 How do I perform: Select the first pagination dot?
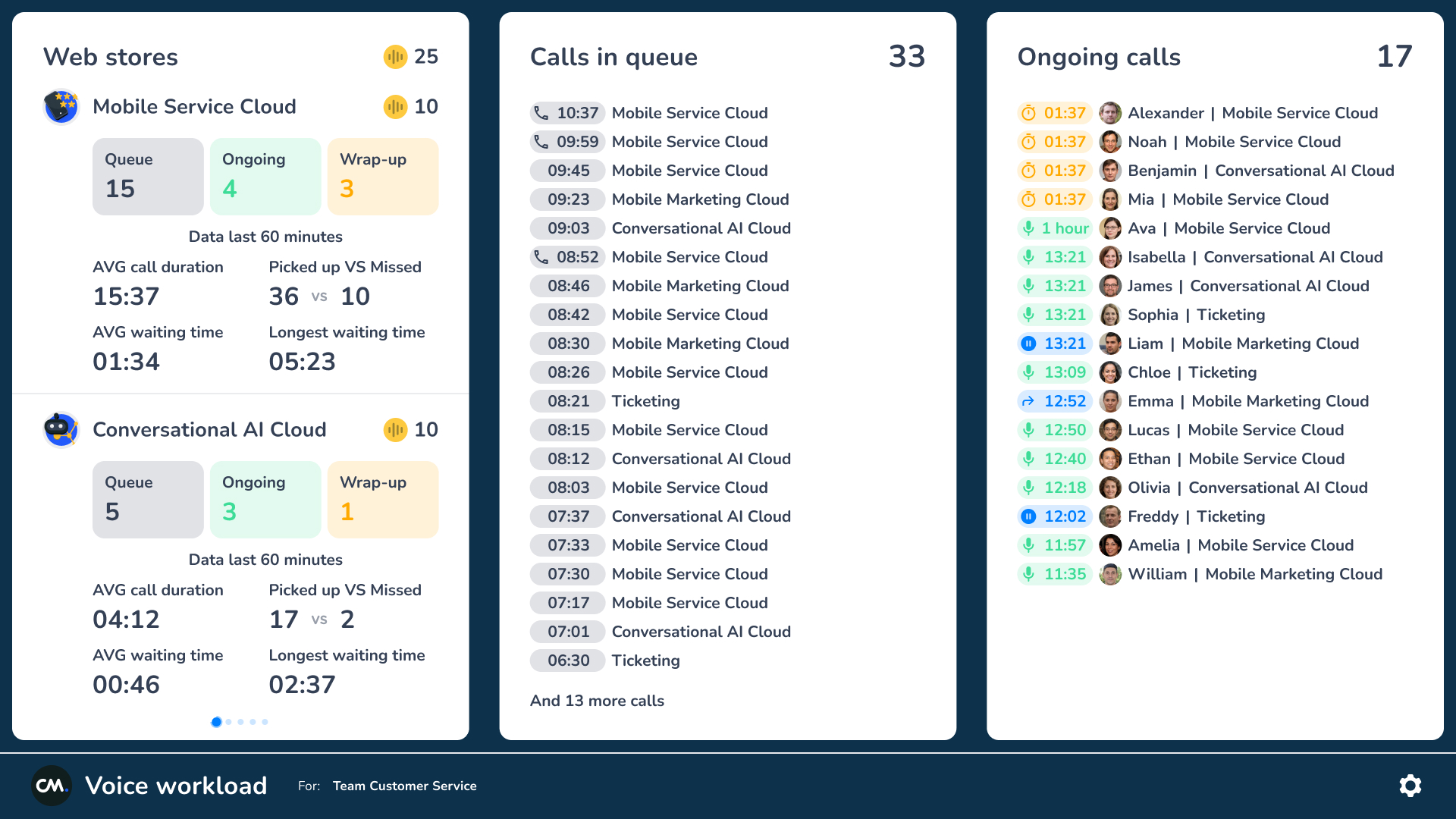(217, 722)
